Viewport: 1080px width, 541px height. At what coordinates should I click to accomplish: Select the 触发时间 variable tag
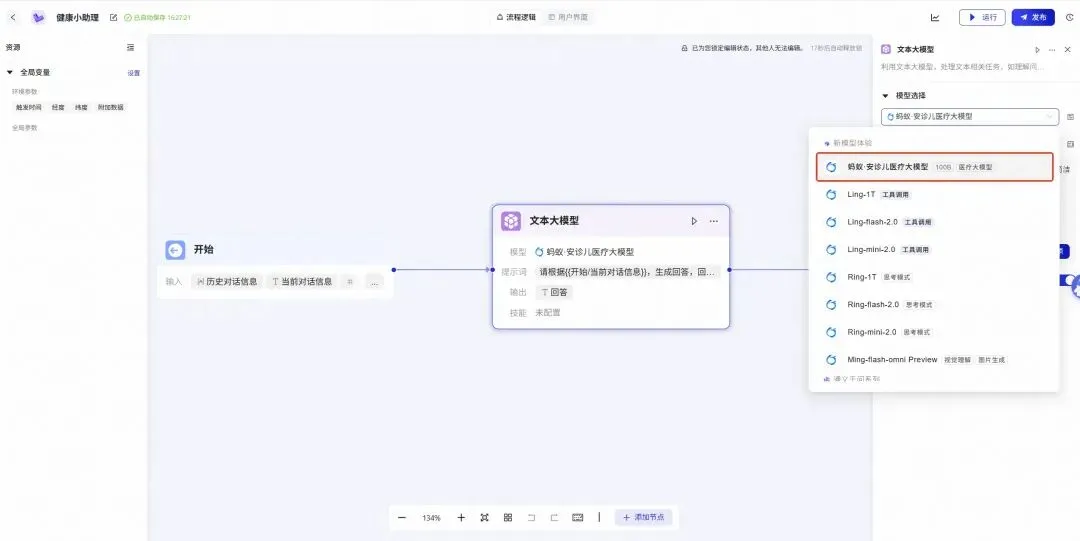coord(29,108)
